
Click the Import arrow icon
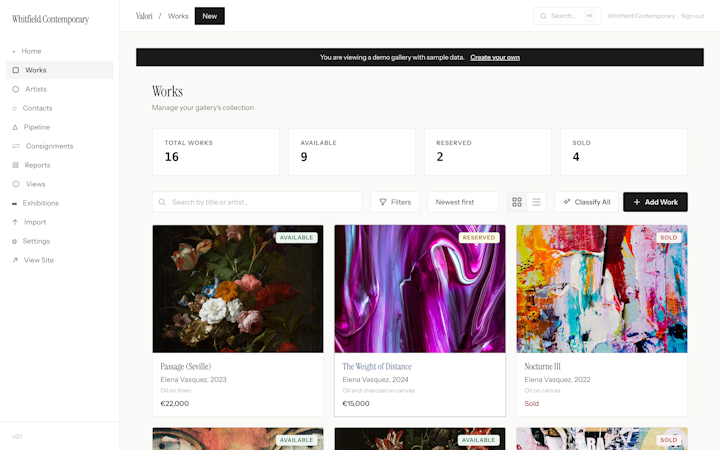15,222
